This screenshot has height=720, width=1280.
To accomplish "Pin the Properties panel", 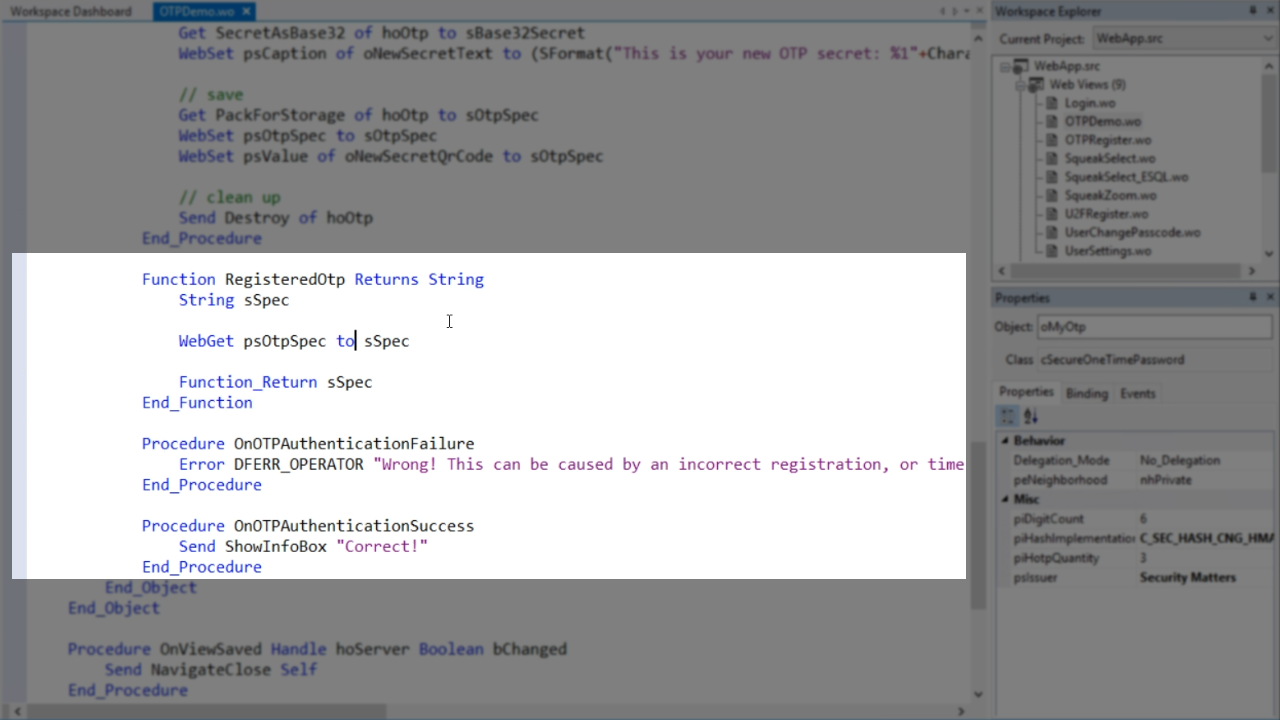I will pyautogui.click(x=1253, y=298).
